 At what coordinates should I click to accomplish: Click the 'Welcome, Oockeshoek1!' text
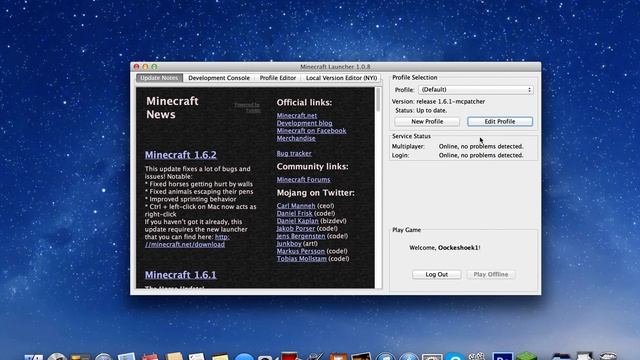[x=445, y=247]
